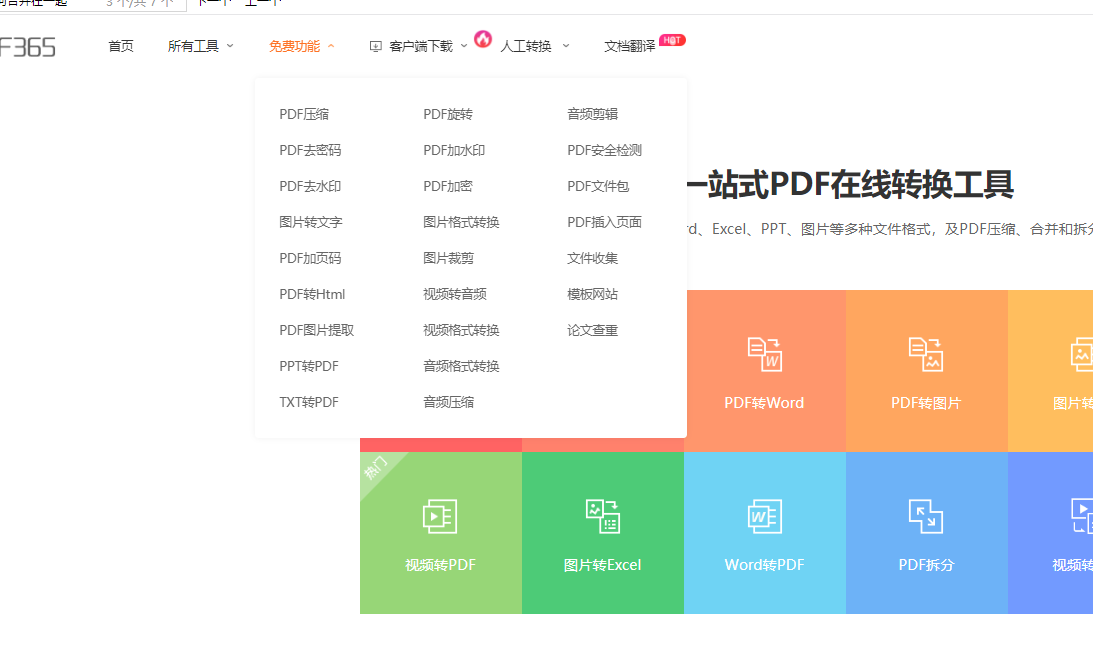Choose PDF去水印 from the dropdown

(310, 186)
